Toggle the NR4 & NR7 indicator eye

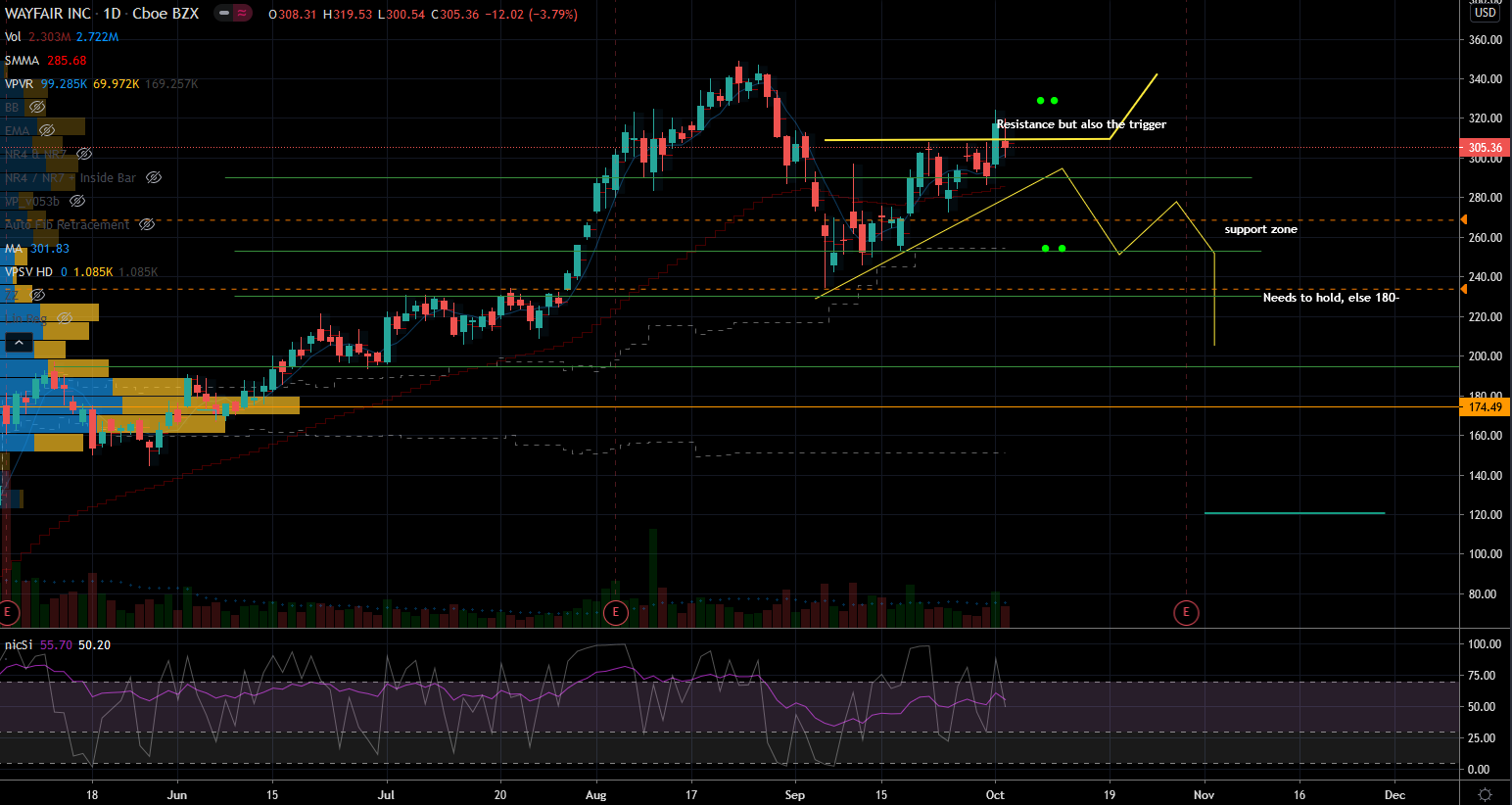[x=84, y=154]
